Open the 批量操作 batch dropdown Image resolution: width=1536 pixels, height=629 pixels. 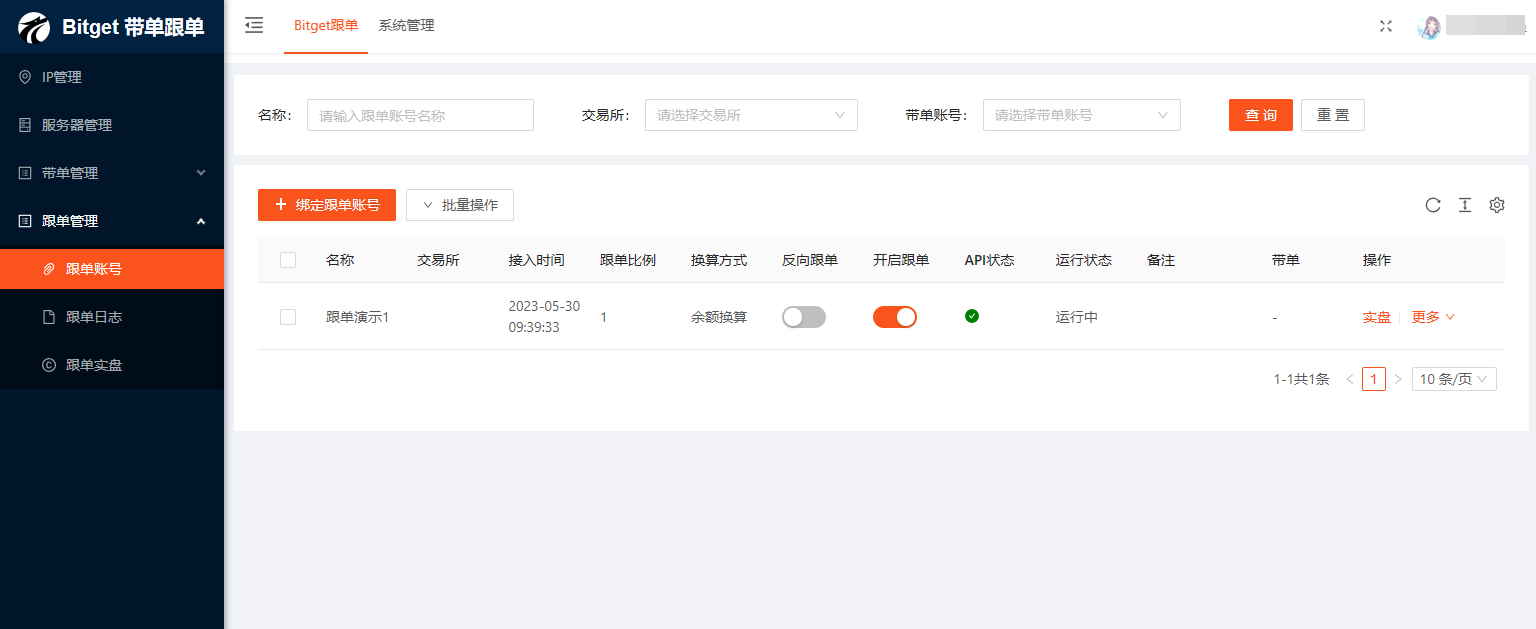click(x=460, y=205)
